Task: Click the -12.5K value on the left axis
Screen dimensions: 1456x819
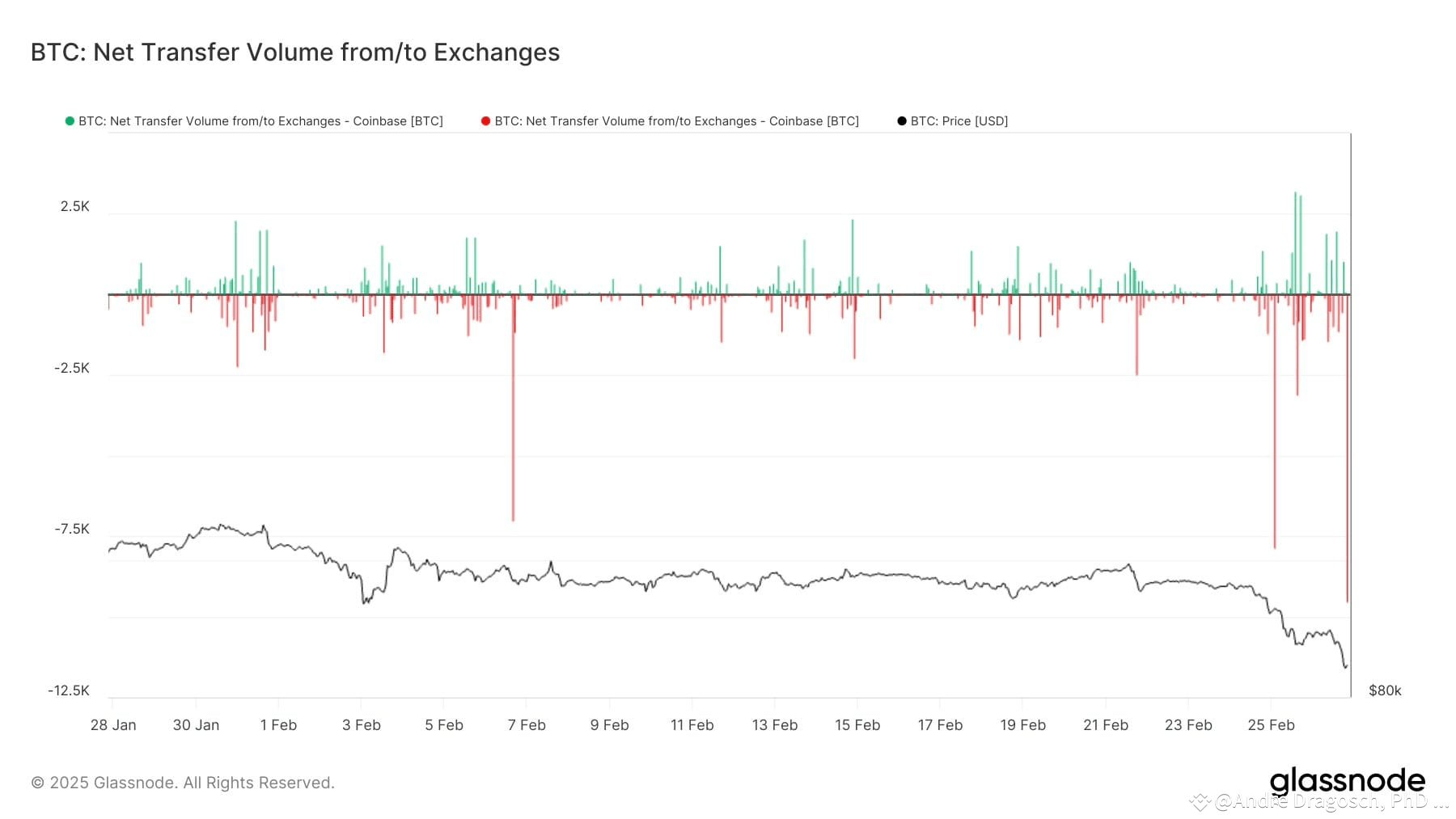Action: tap(67, 690)
